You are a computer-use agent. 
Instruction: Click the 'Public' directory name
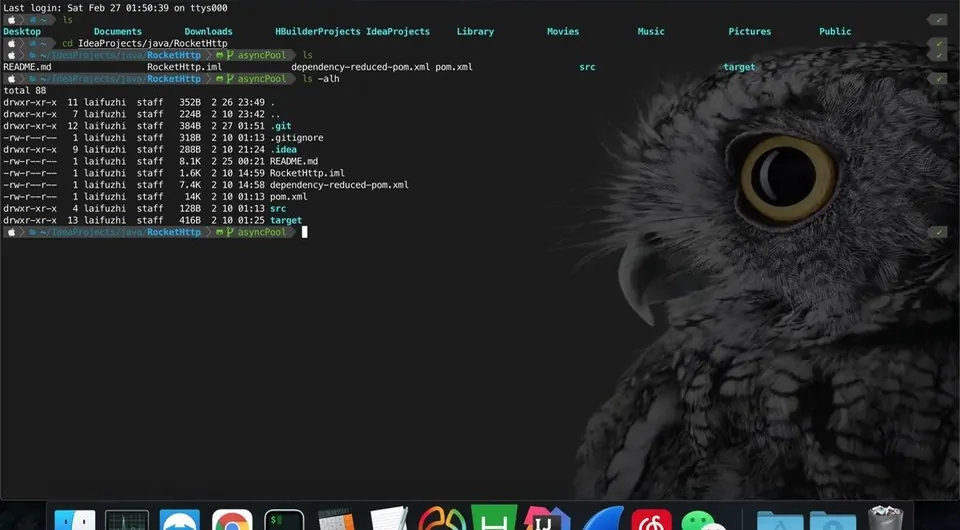click(835, 31)
